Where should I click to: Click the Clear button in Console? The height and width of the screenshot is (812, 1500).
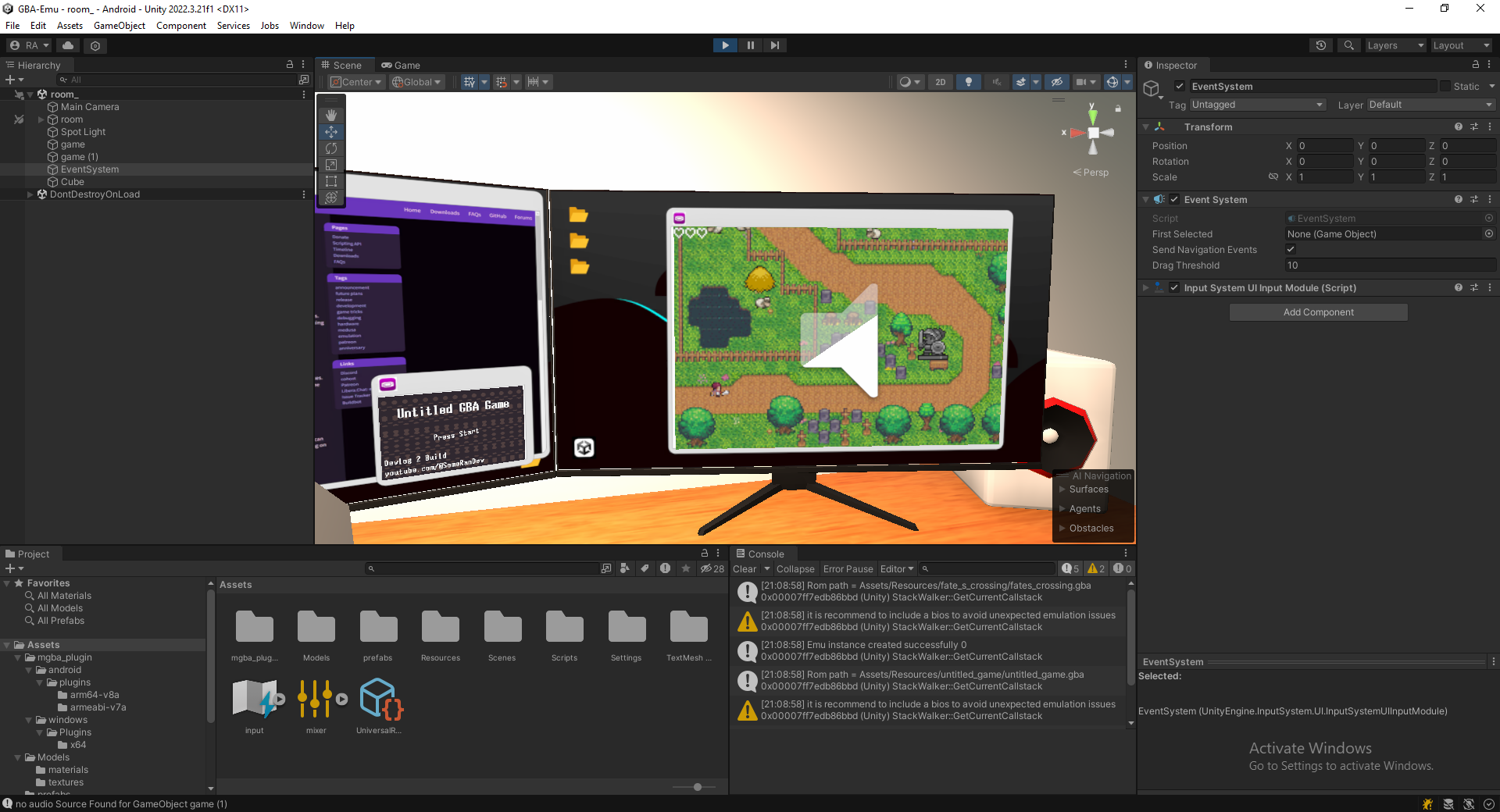pyautogui.click(x=745, y=569)
